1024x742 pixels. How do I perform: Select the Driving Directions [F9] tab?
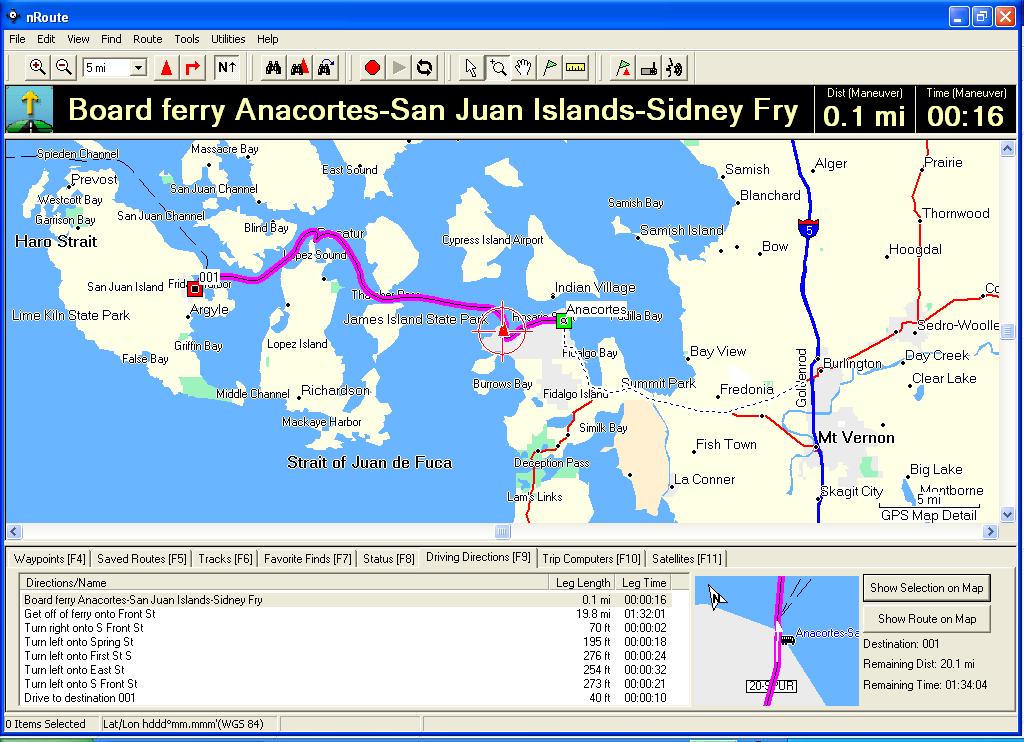point(478,557)
